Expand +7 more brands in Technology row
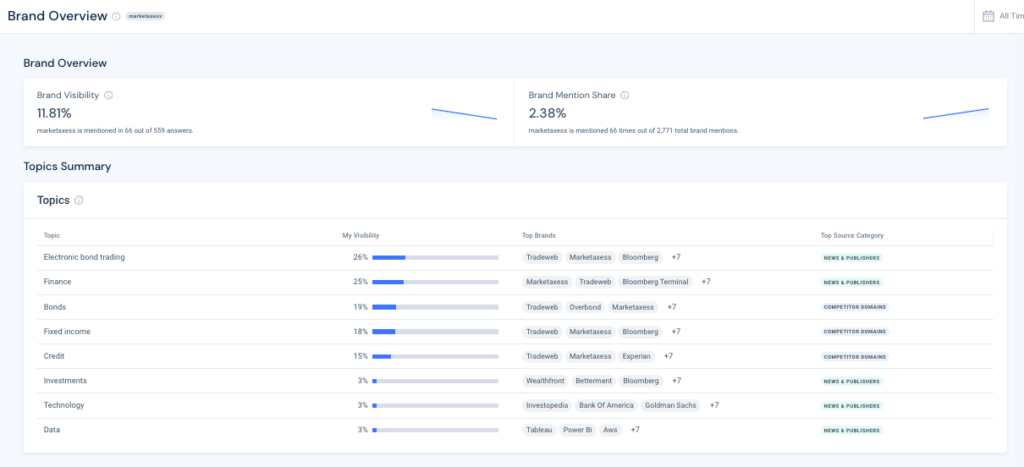Image resolution: width=1024 pixels, height=467 pixels. coord(714,406)
